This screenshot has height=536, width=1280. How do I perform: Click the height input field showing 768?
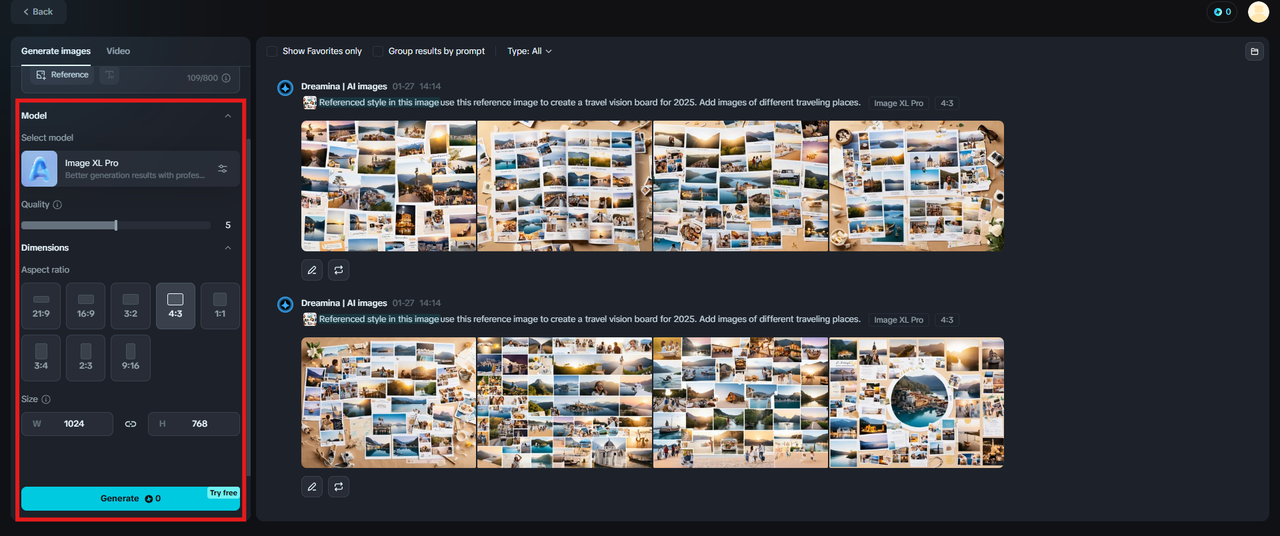tap(194, 424)
